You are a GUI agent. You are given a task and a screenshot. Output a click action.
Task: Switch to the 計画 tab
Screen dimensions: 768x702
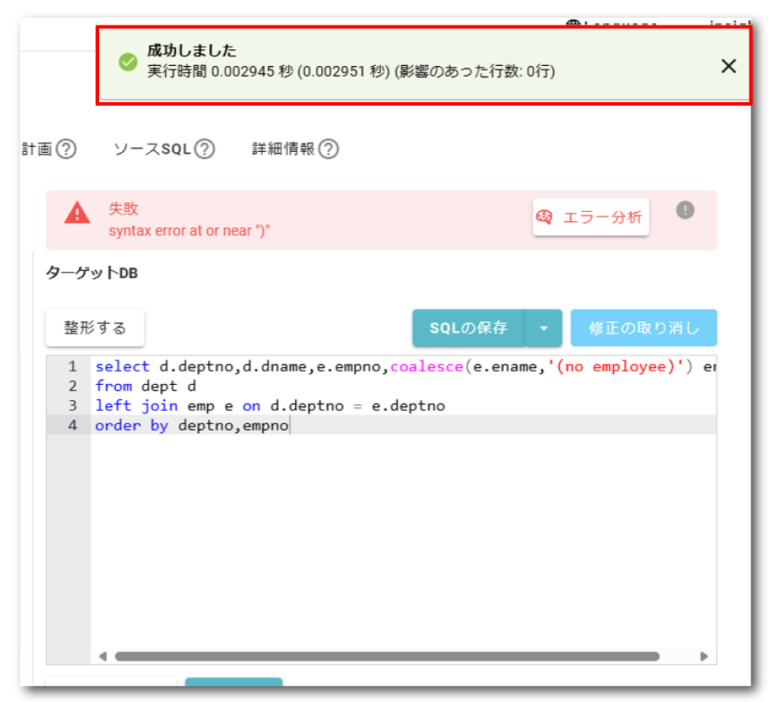pos(37,149)
